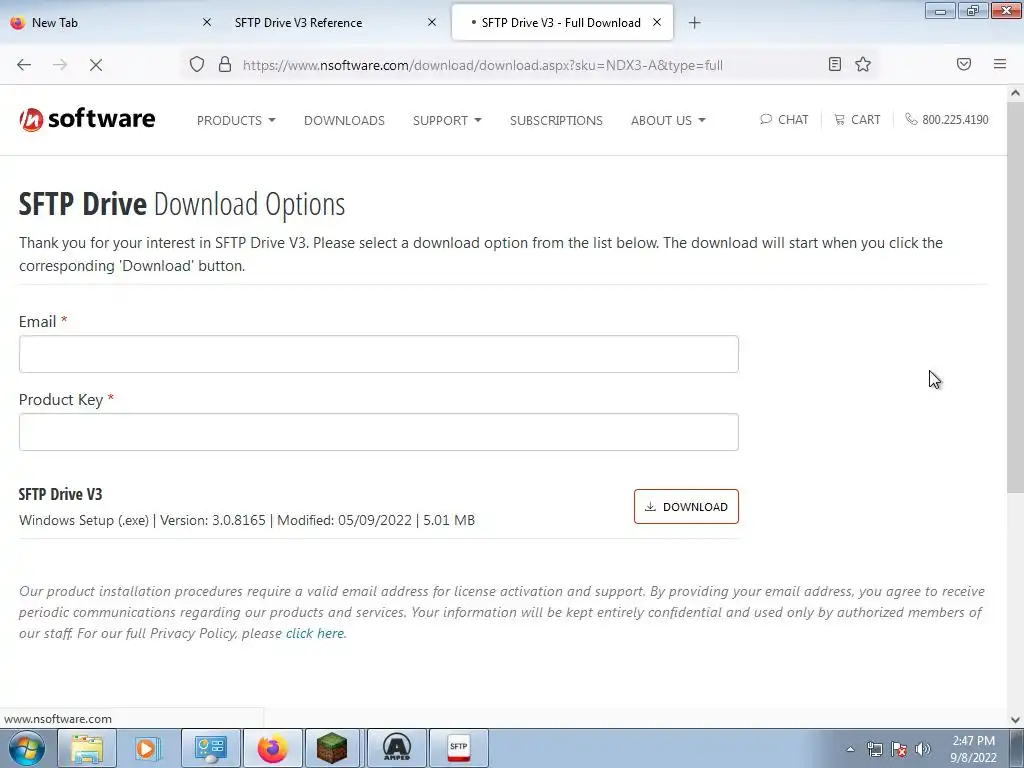Viewport: 1024px width, 768px height.
Task: Click the DOWNLOAD button for SFTP Drive V3
Action: [686, 507]
